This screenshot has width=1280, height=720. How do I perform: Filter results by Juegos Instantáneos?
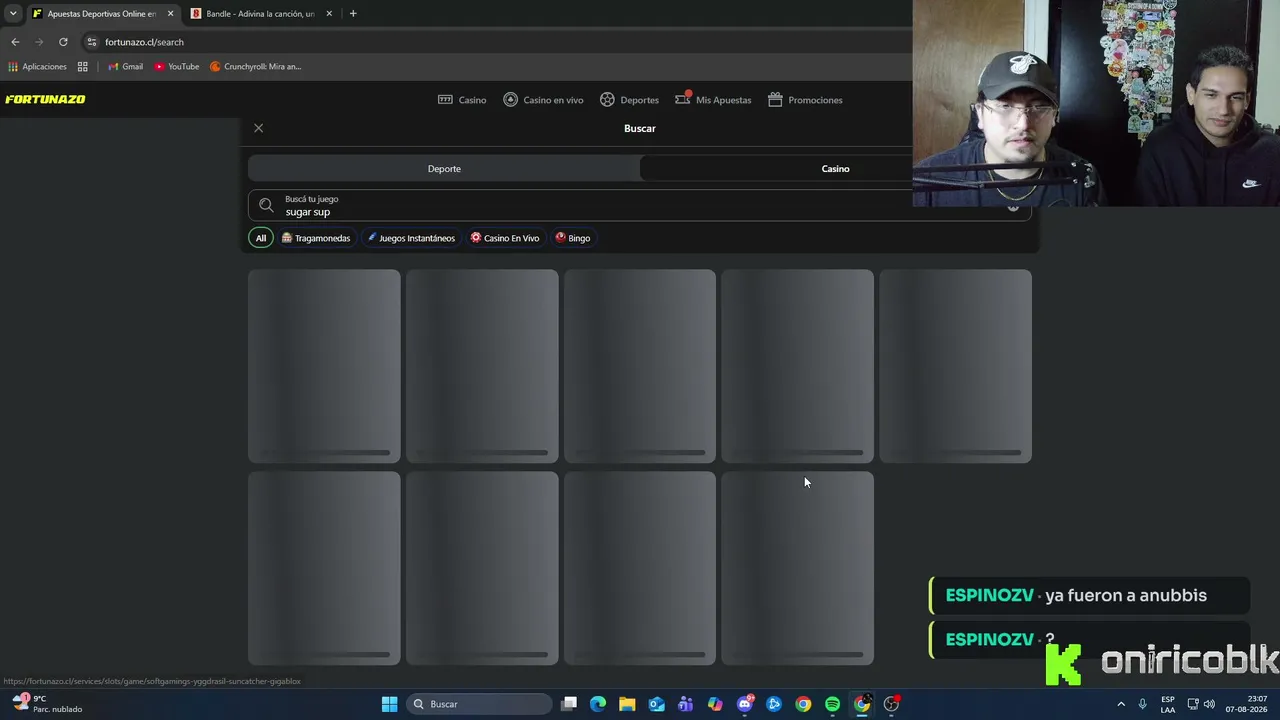click(411, 238)
